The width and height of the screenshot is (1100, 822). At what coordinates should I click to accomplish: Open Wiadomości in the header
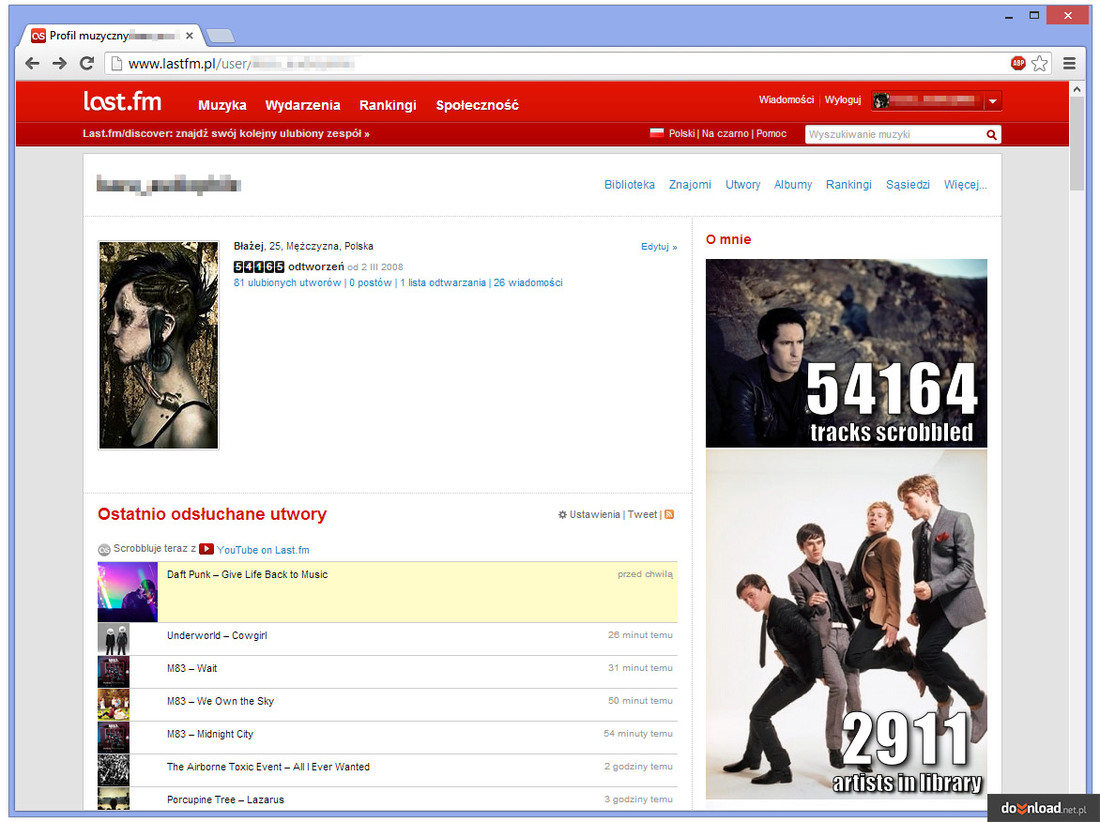click(786, 100)
